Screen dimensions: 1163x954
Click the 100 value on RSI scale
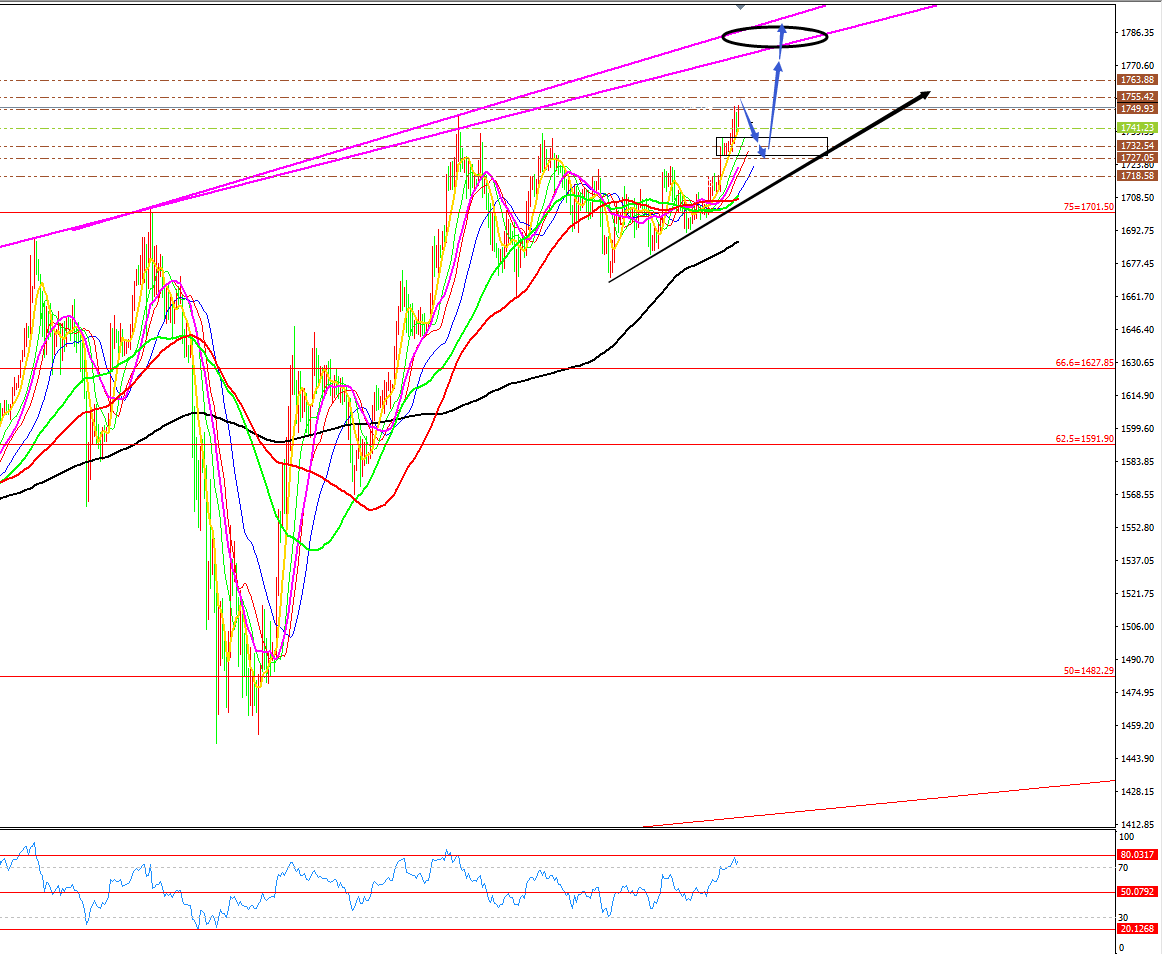coord(1127,837)
